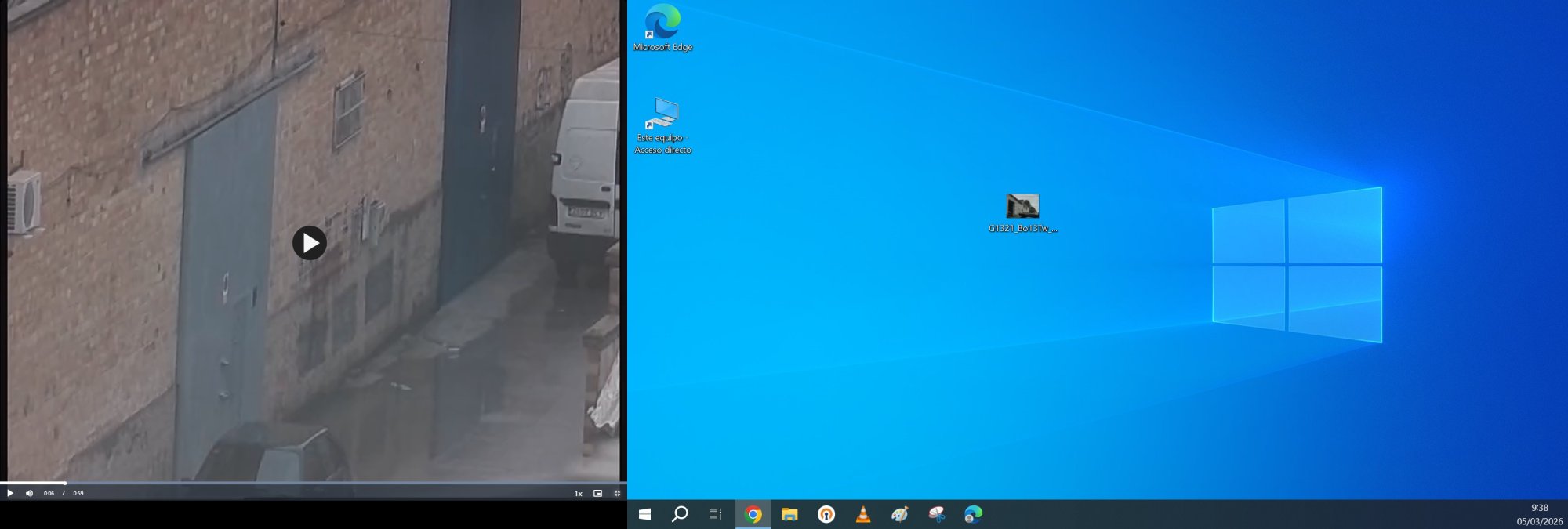This screenshot has width=1568, height=529.
Task: Mute the video with the speaker icon
Action: click(29, 493)
